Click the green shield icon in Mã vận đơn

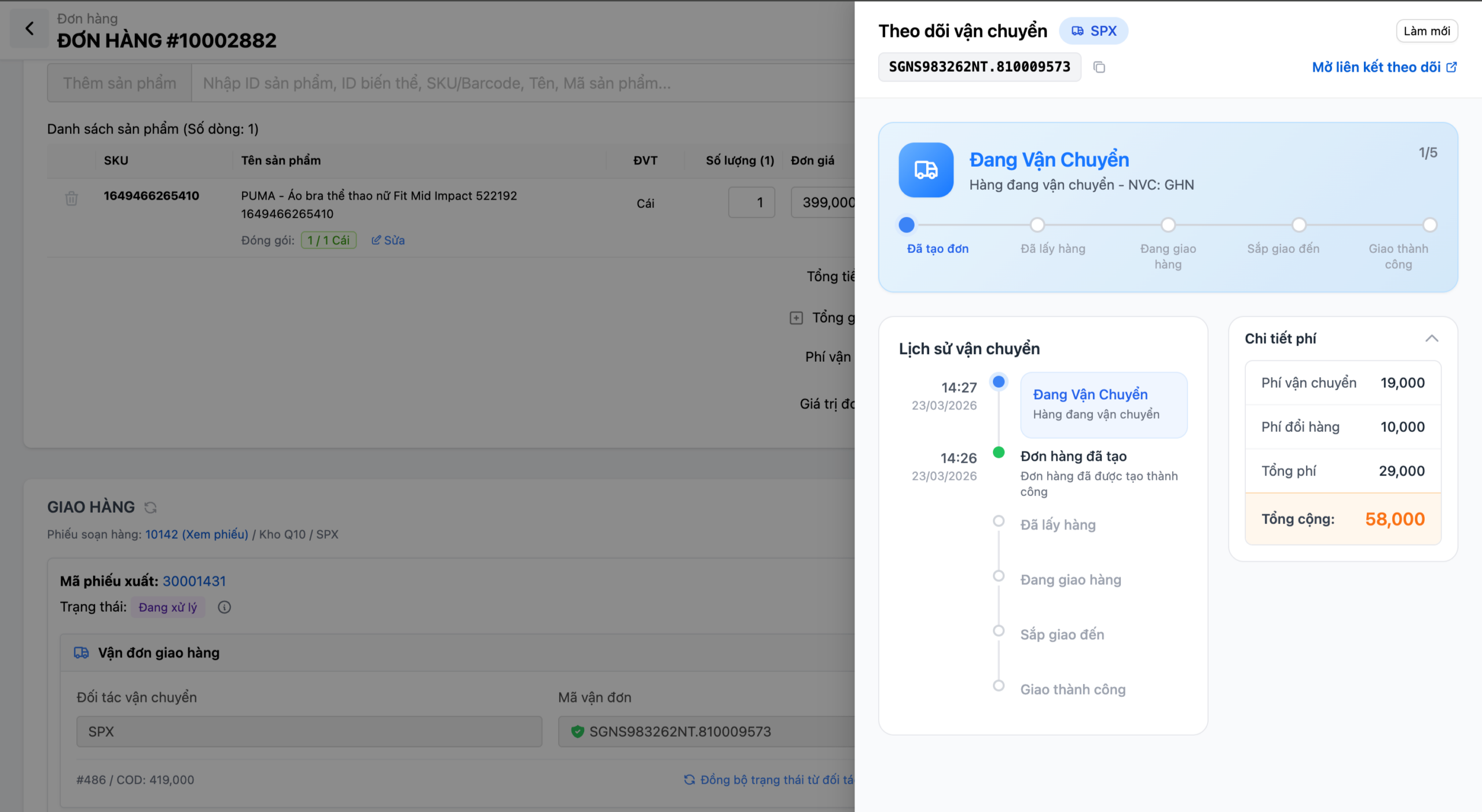[577, 732]
